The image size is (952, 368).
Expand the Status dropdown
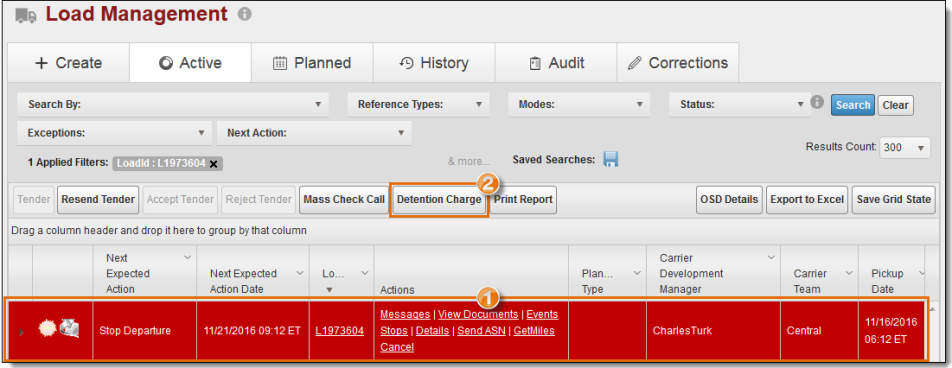740,104
